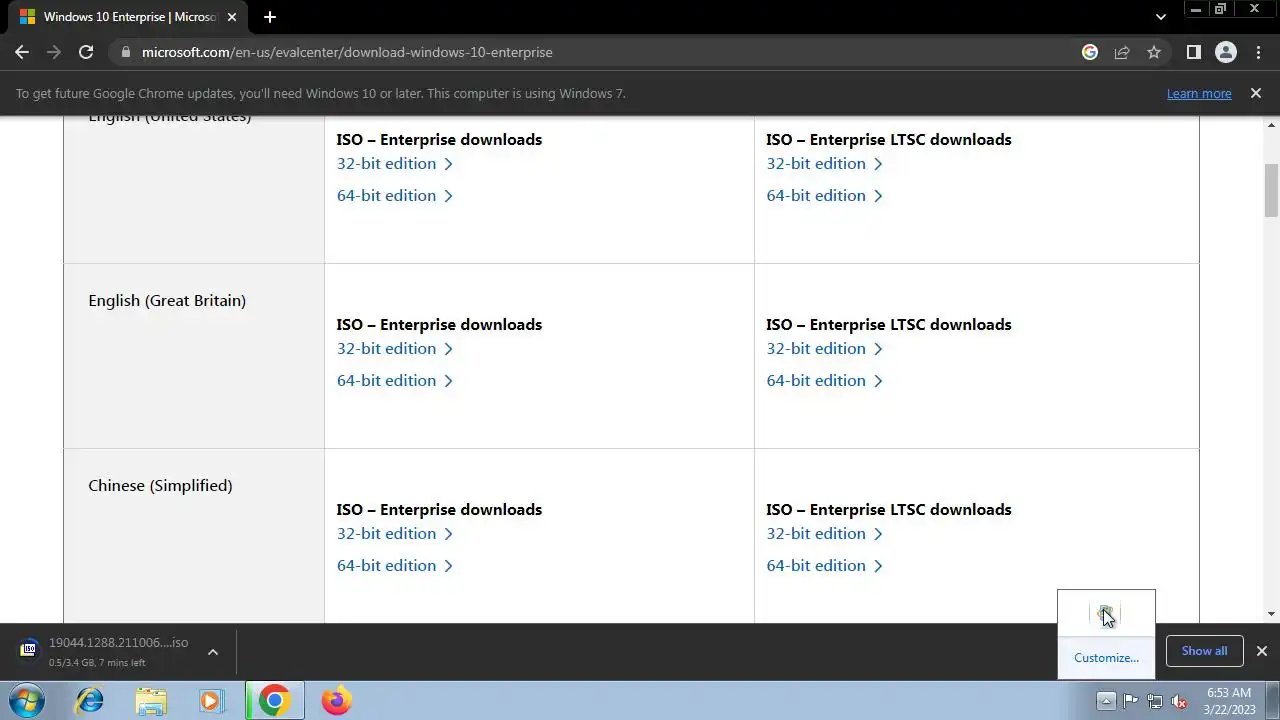Download Chinese (Simplified) LTSC 32-bit edition

click(x=824, y=533)
